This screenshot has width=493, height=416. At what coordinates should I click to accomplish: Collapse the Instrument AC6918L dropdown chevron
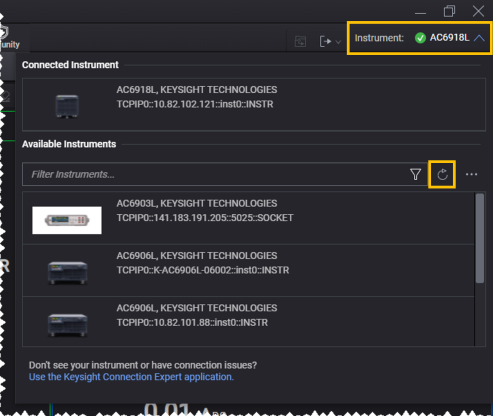(479, 38)
